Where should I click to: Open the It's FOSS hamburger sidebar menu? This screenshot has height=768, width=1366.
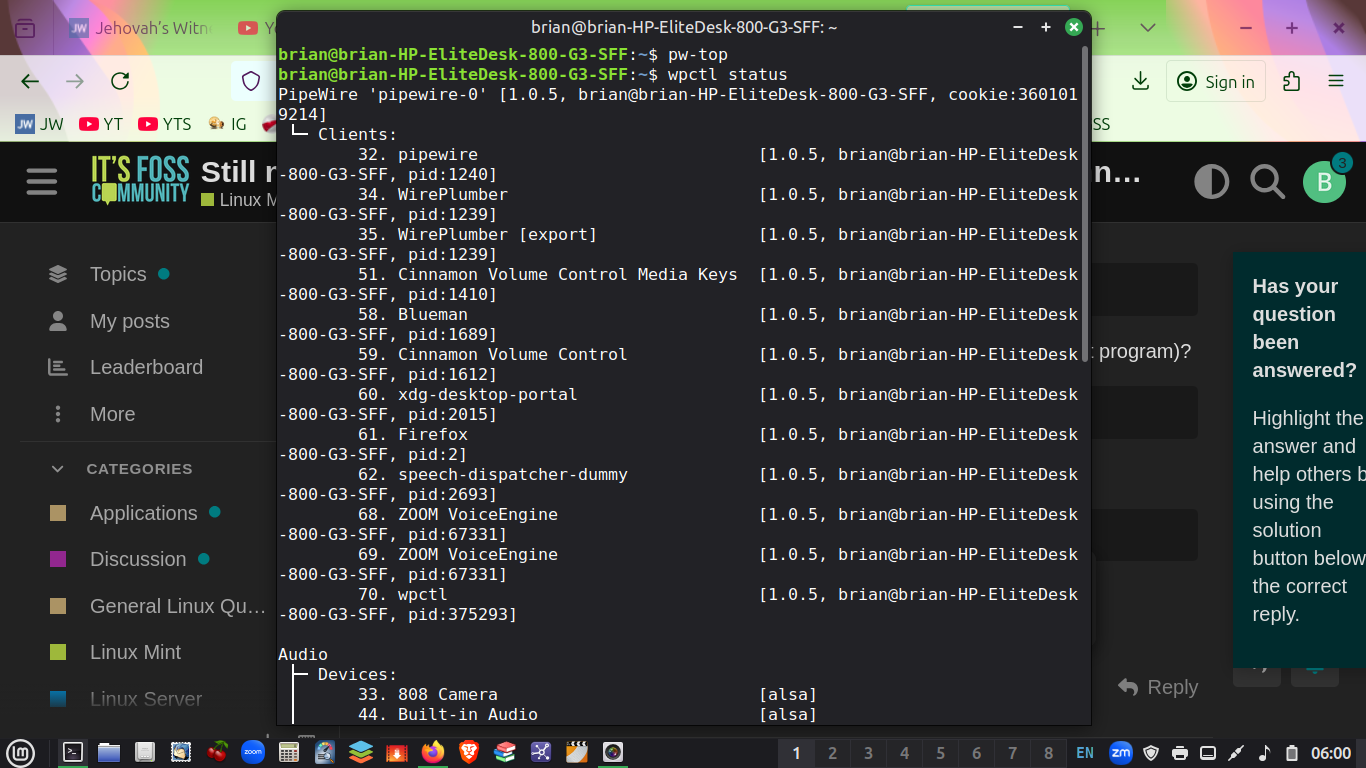(42, 182)
